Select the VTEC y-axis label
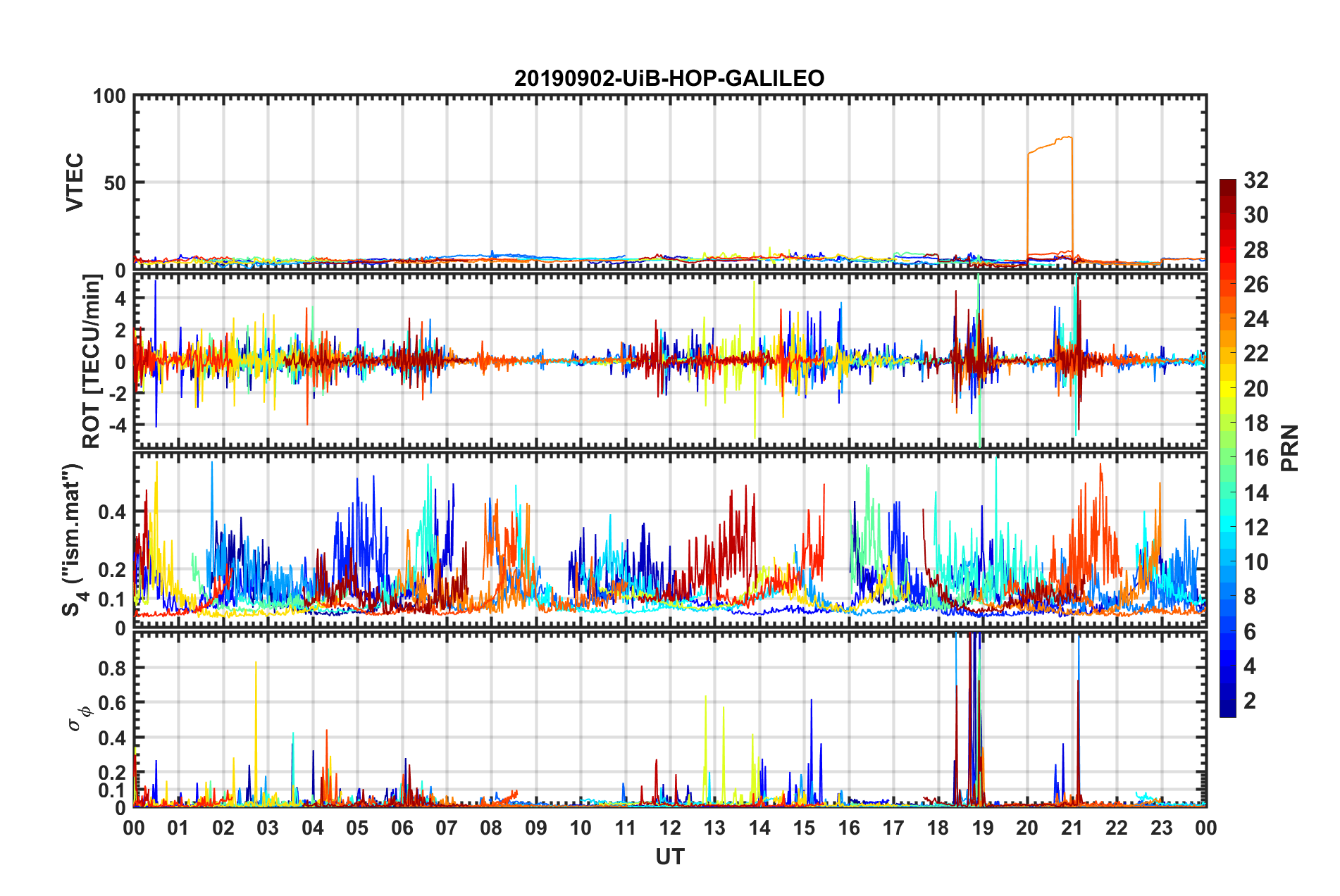This screenshot has width=1340, height=896. coord(74,182)
